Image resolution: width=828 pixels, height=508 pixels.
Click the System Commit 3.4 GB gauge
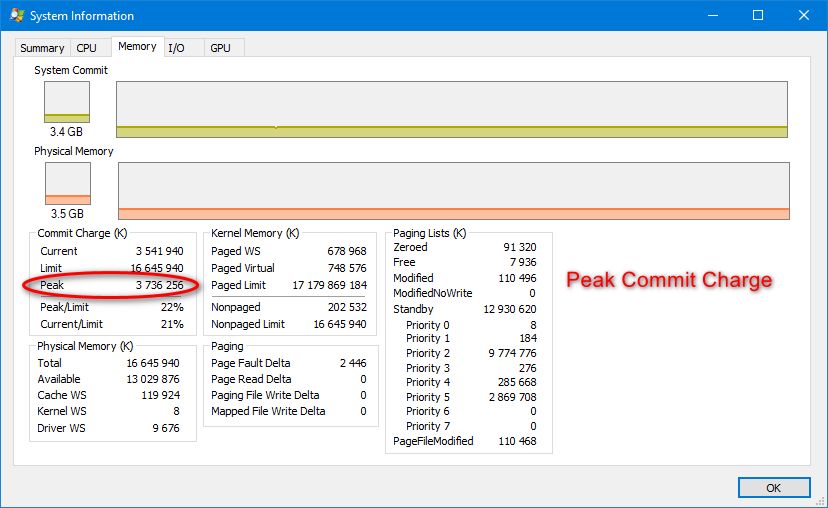(x=67, y=102)
